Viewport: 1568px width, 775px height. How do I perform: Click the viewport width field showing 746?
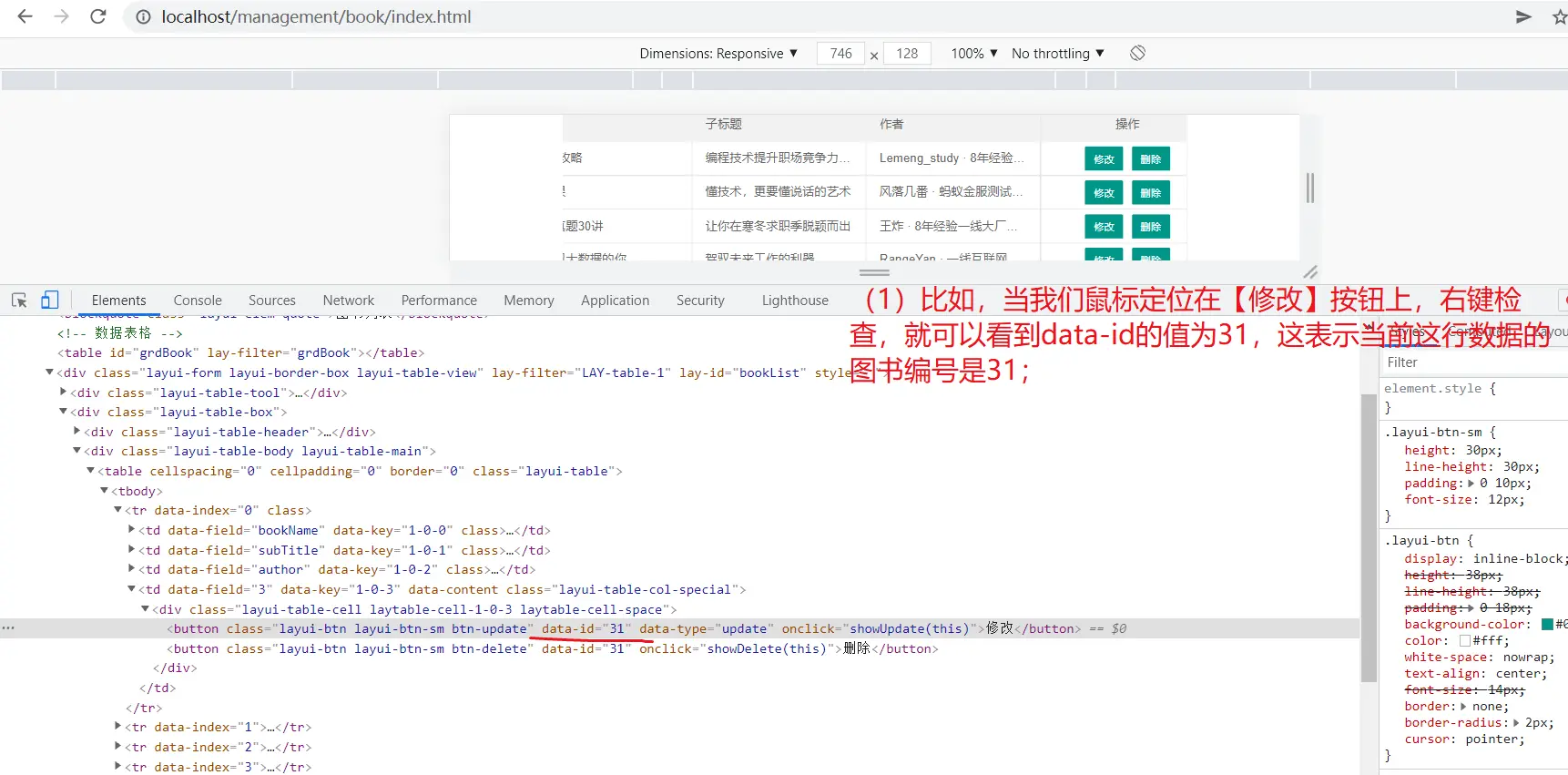tap(840, 54)
